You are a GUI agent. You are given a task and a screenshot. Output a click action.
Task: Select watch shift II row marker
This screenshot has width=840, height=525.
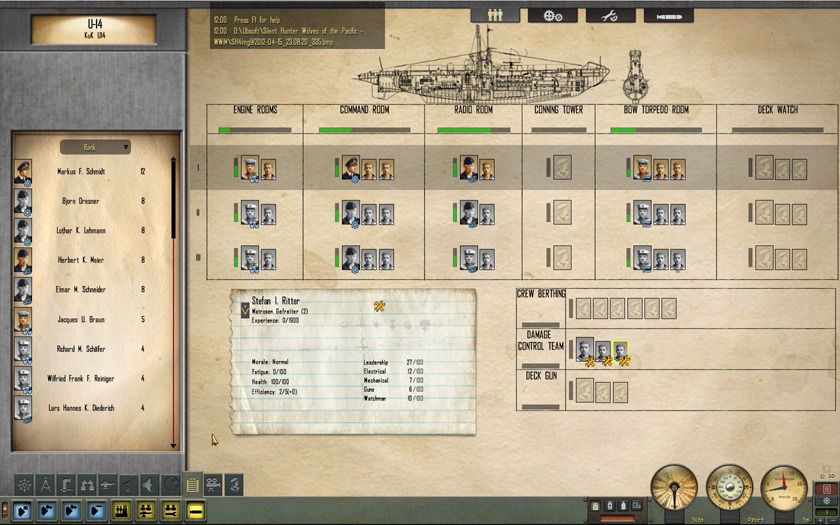pos(198,213)
